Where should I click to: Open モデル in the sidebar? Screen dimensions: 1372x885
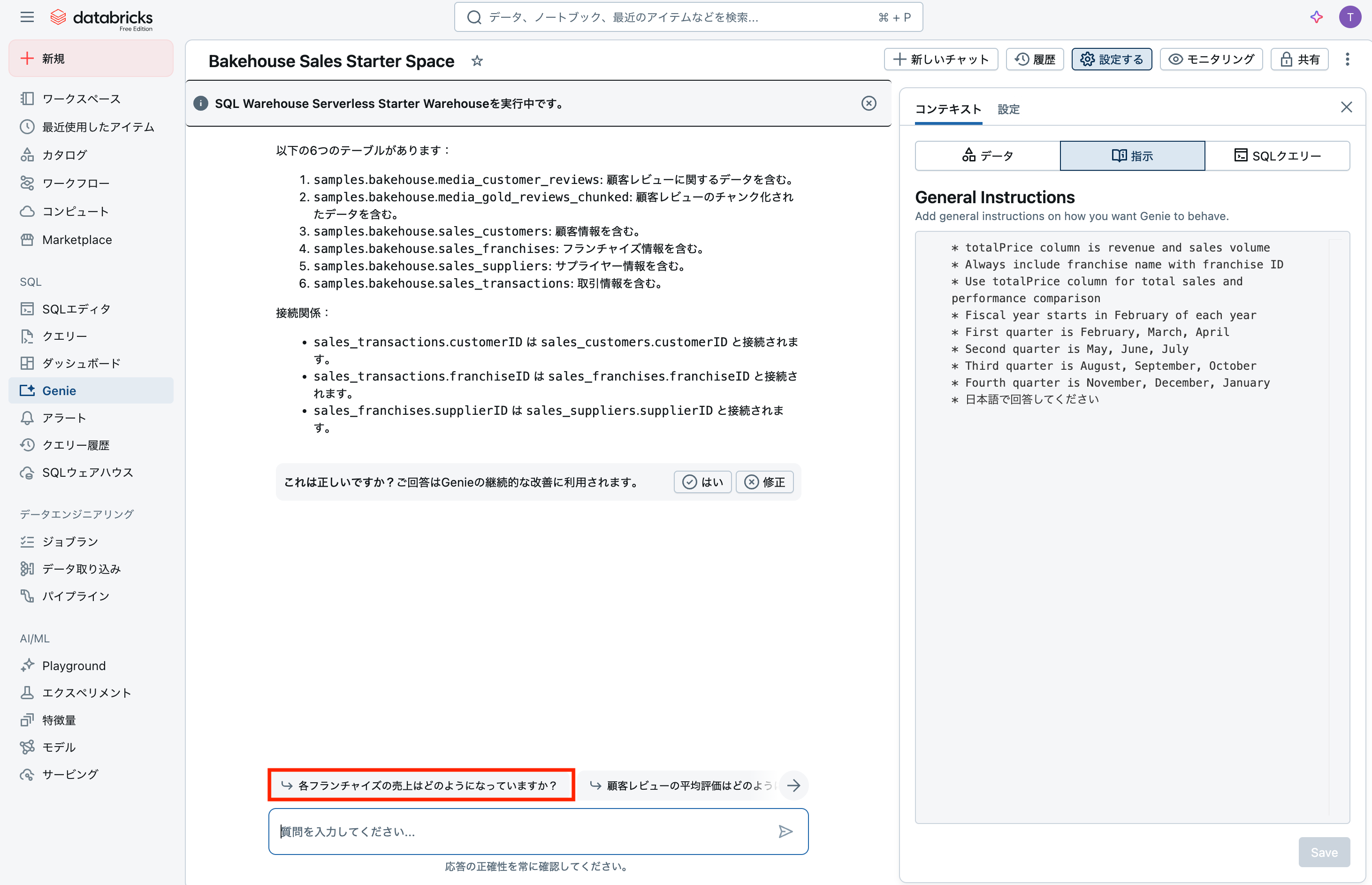91,747
